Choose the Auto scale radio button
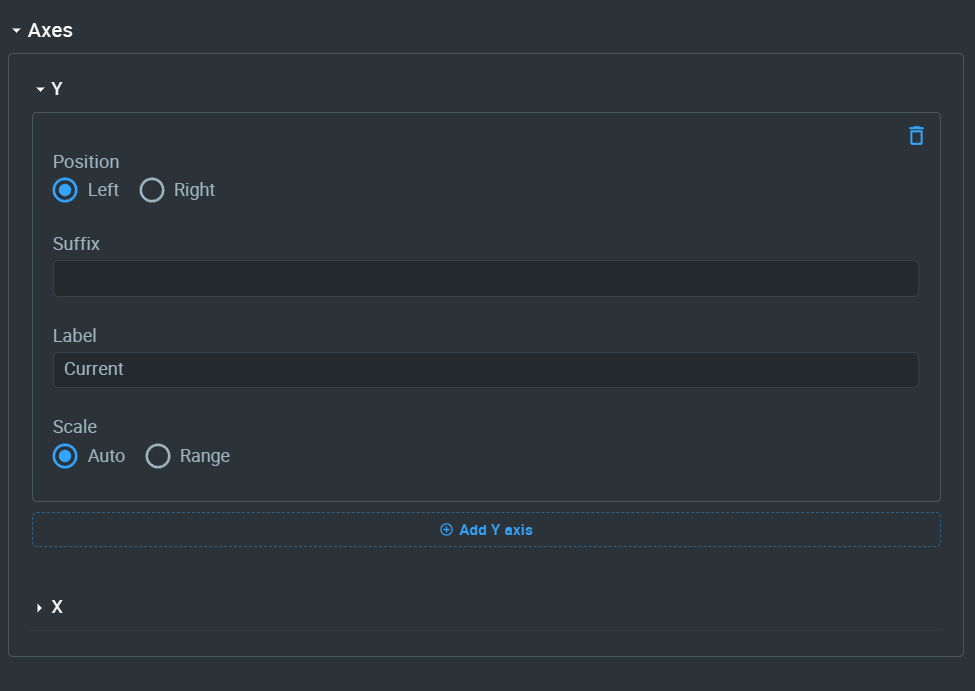The width and height of the screenshot is (975, 691). (65, 456)
